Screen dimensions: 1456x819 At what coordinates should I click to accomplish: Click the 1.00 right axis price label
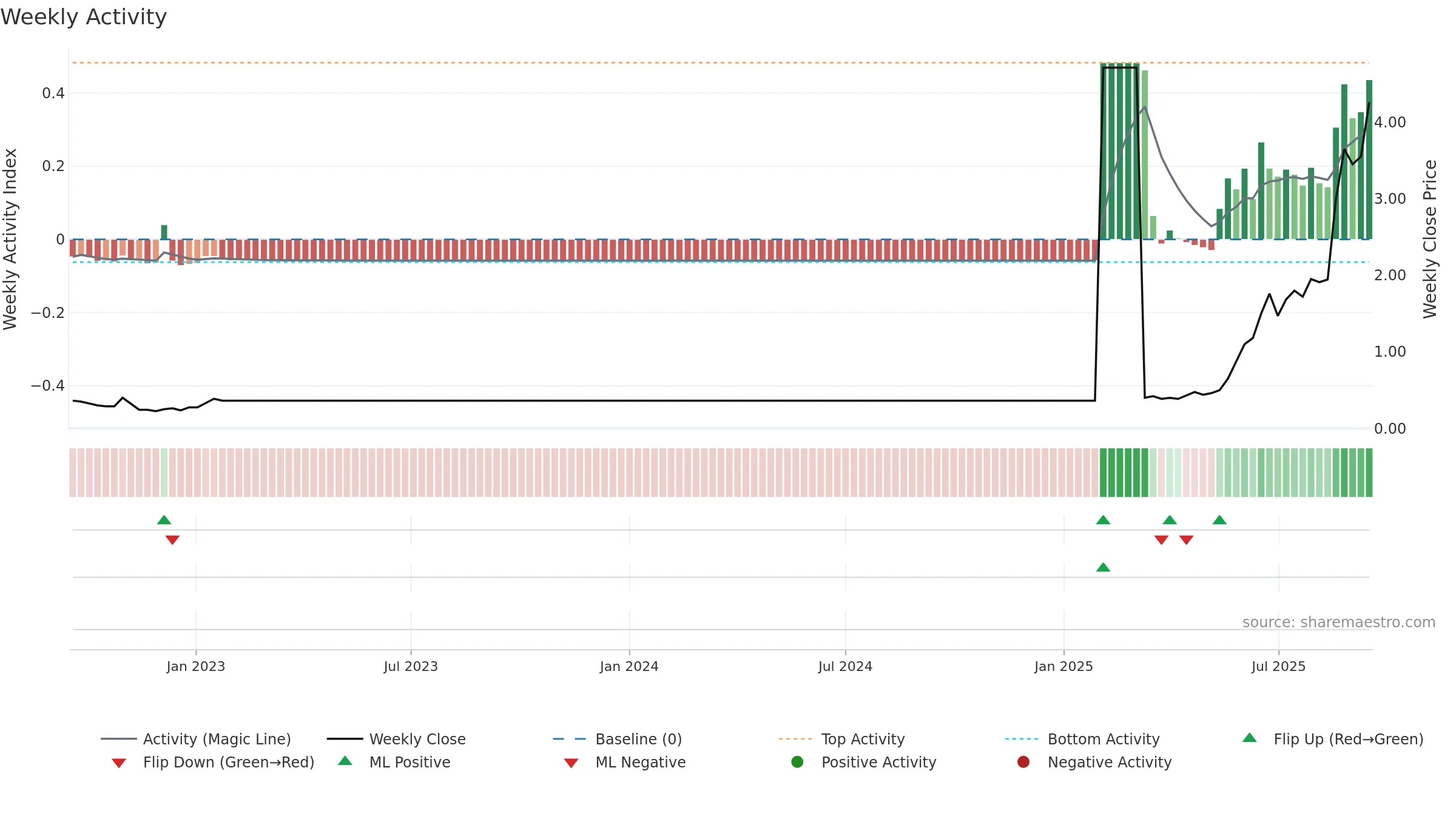pos(1390,352)
